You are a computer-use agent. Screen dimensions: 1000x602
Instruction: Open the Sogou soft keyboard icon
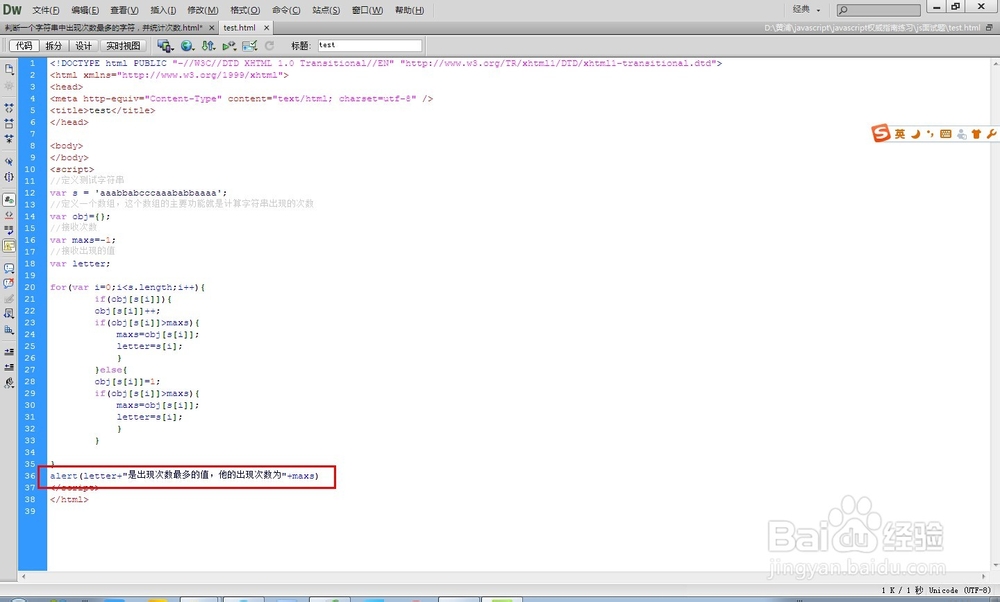[945, 133]
